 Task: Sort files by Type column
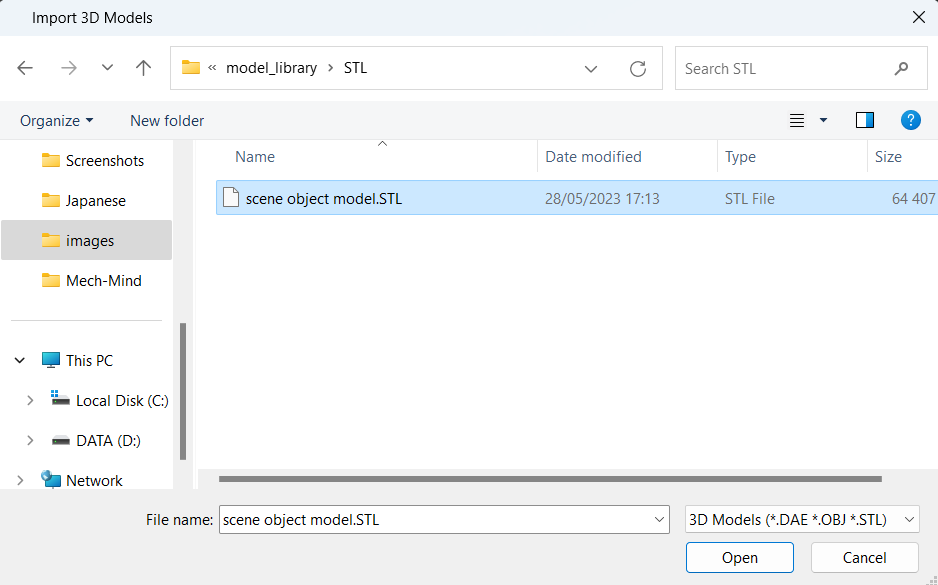741,157
